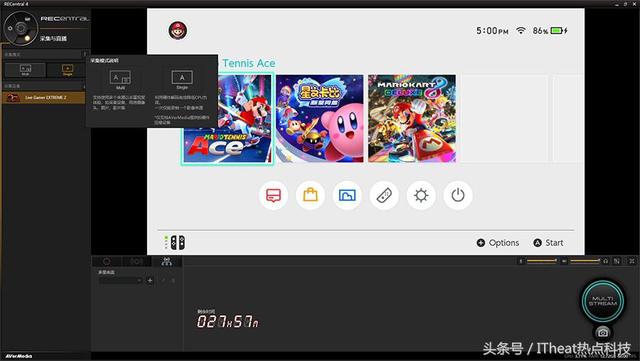Toggle the fullscreen preview icon
Viewport: 640px width, 361px height.
[632, 261]
